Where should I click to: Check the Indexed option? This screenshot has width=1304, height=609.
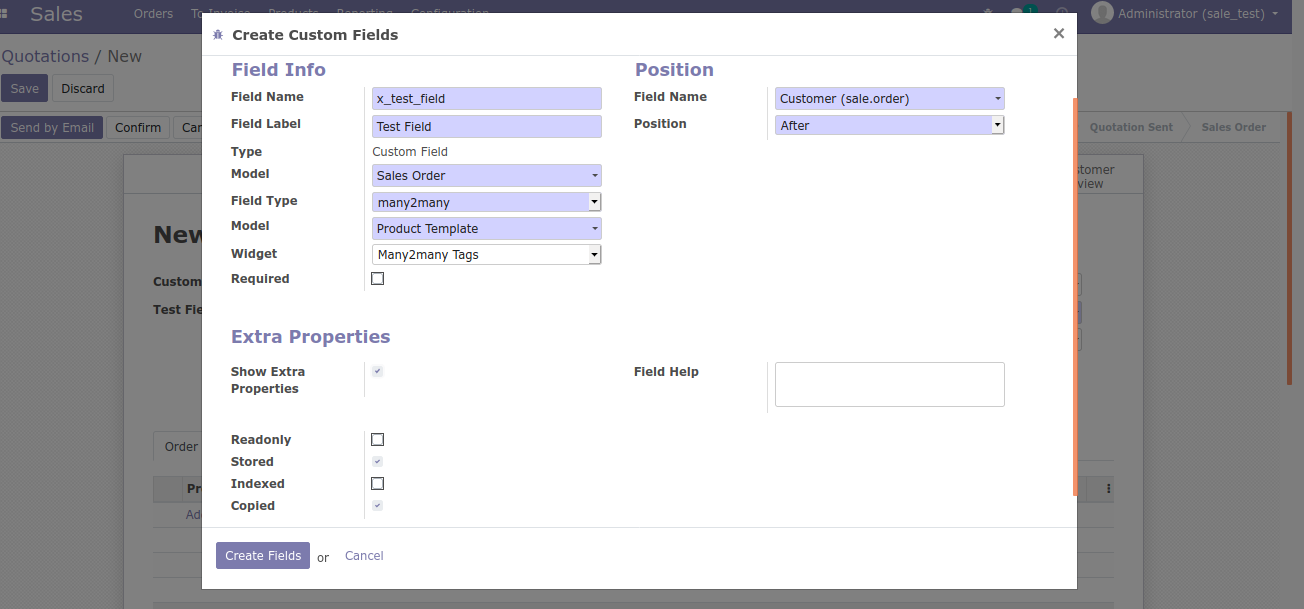[x=377, y=484]
